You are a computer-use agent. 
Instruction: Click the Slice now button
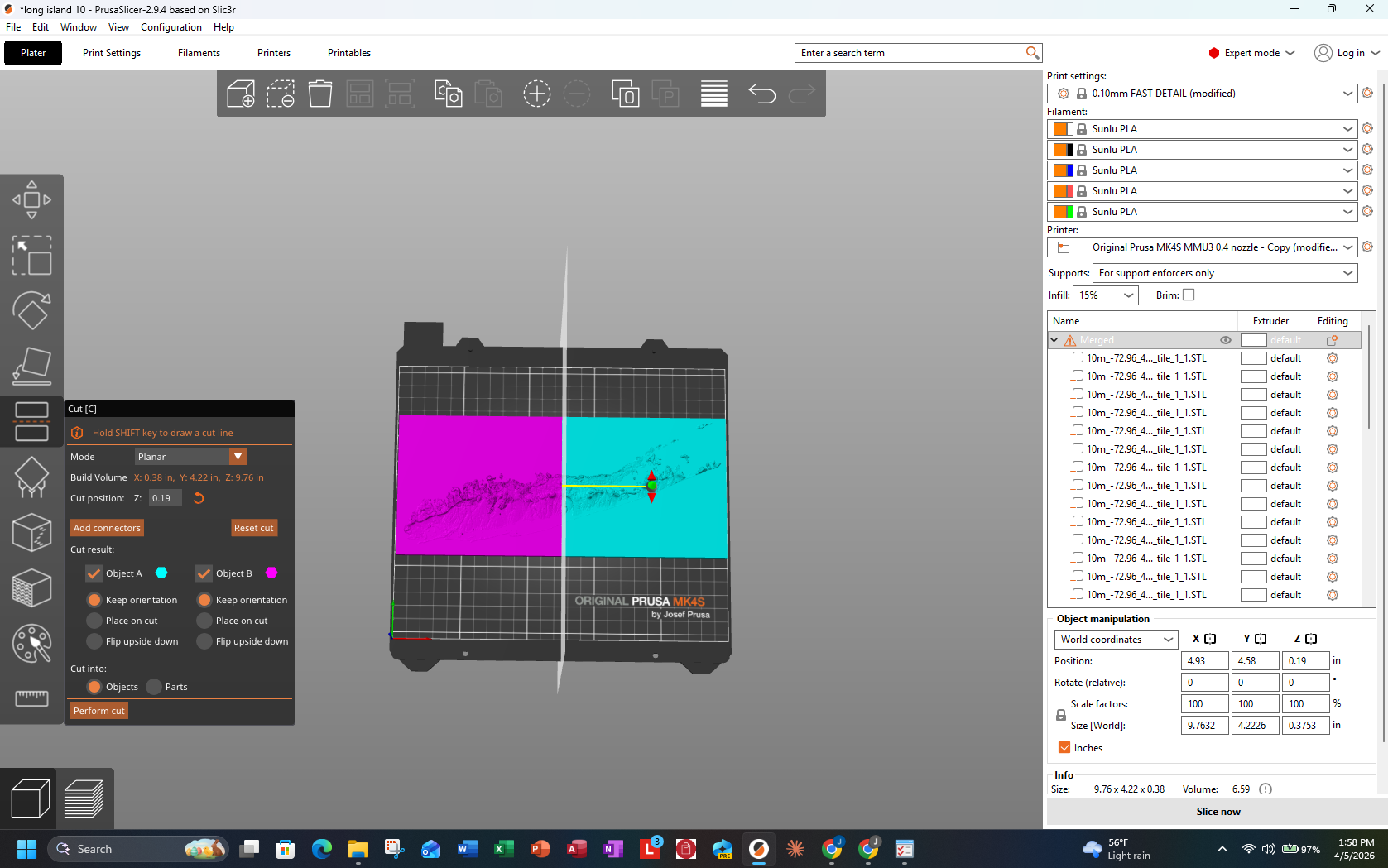[1218, 812]
